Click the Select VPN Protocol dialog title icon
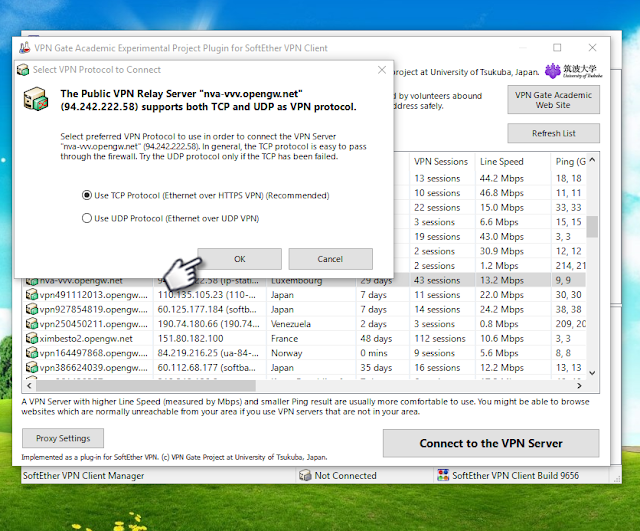This screenshot has width=640, height=531. pyautogui.click(x=23, y=70)
